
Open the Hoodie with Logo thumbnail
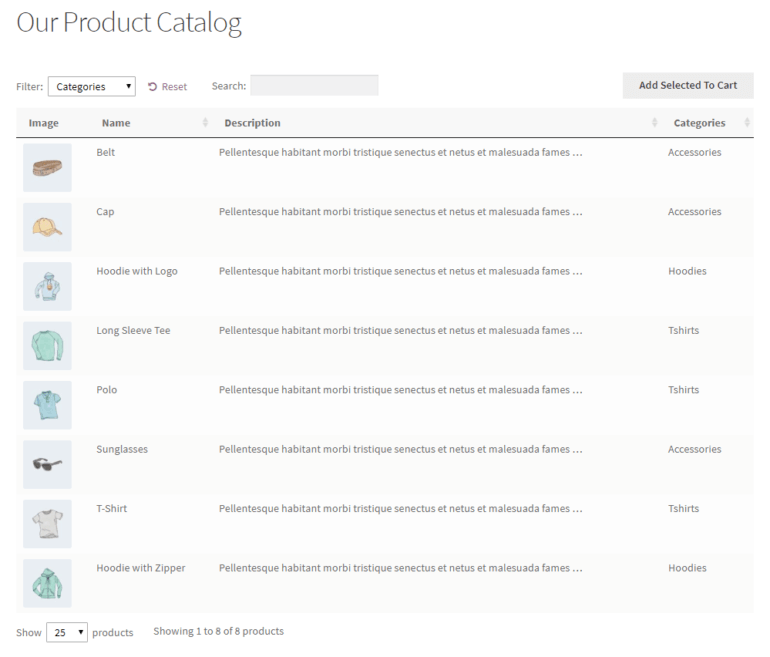(x=47, y=286)
